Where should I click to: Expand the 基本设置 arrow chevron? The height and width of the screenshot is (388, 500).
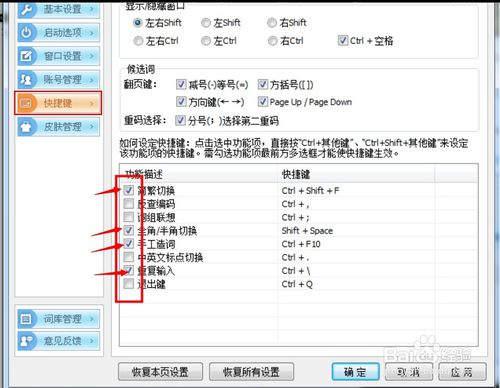tap(92, 9)
